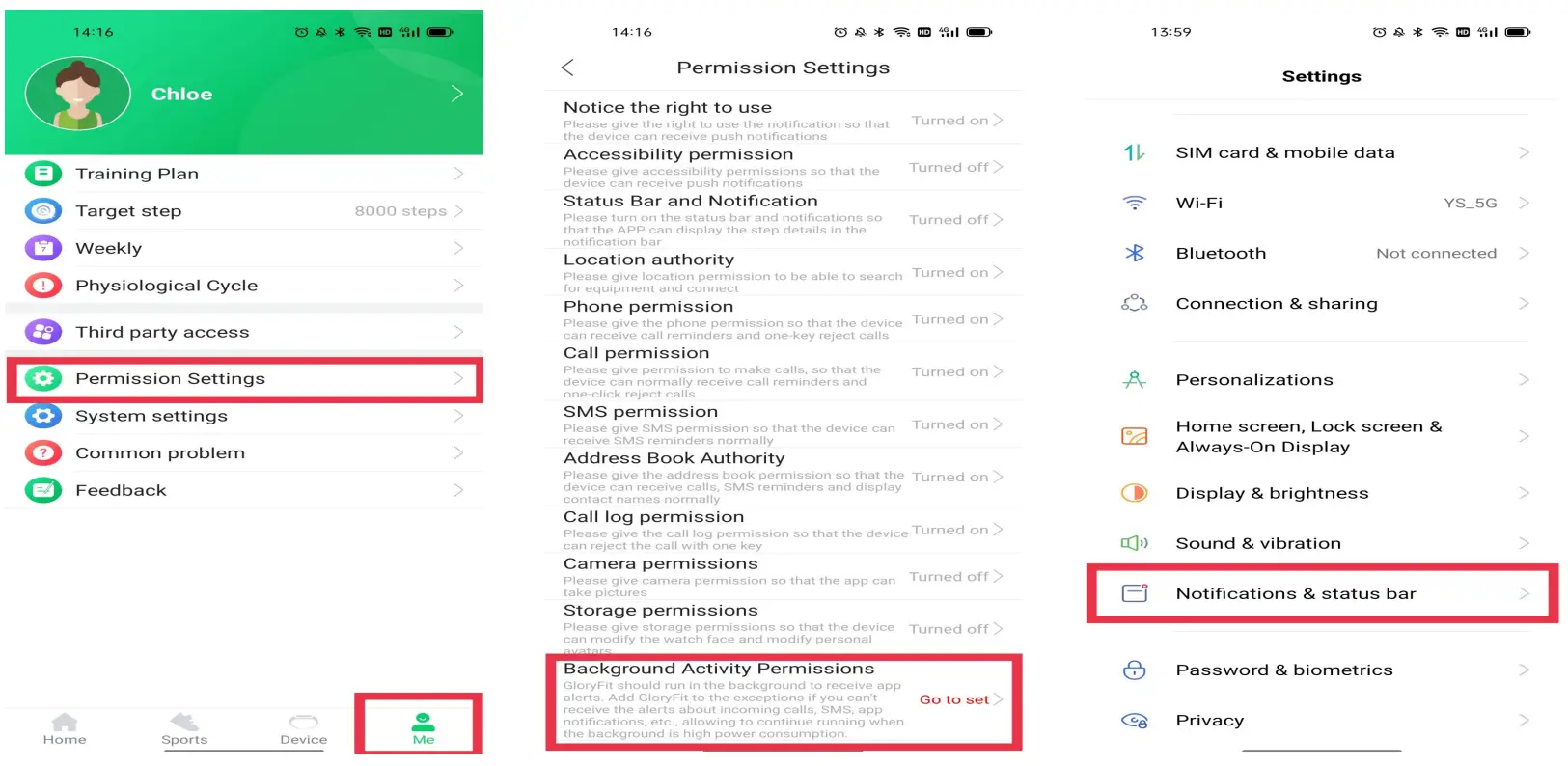Switch to the Home tab
The height and width of the screenshot is (766, 1568).
tap(65, 728)
